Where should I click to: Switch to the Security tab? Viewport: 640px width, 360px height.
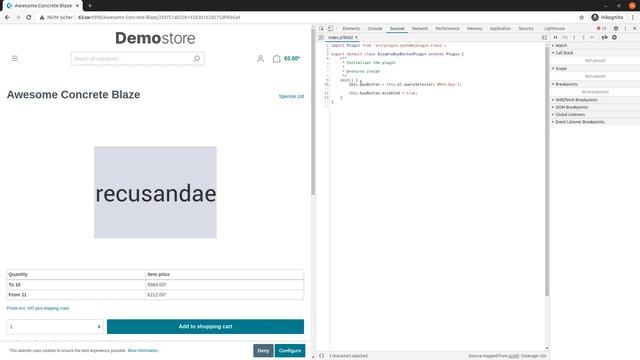coord(526,29)
